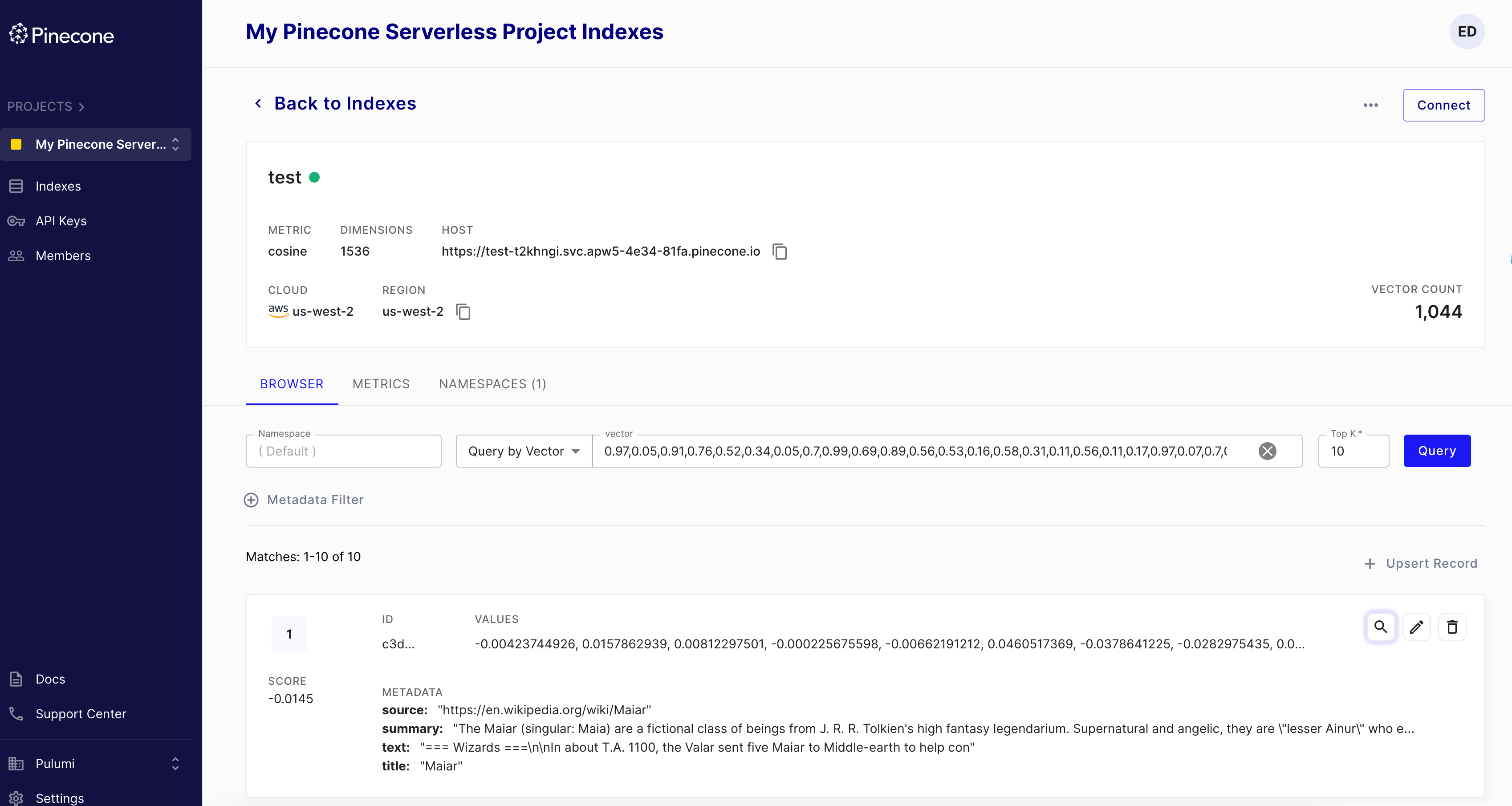Click the metadata title "Maiar"
The height and width of the screenshot is (806, 1512).
pos(441,766)
